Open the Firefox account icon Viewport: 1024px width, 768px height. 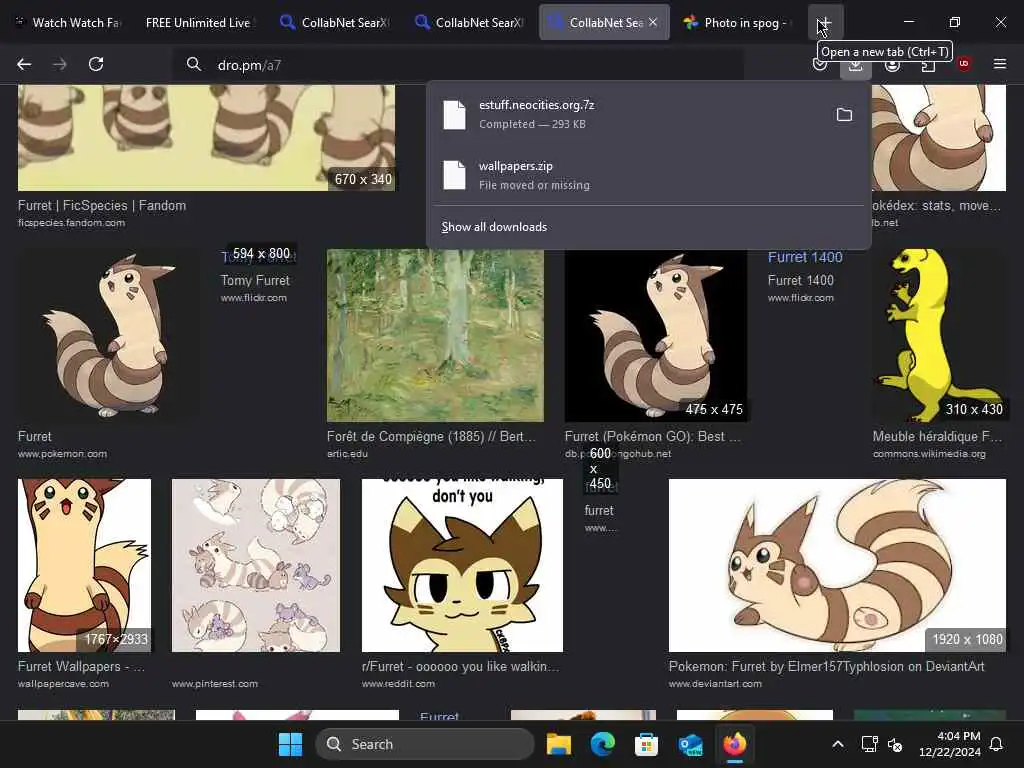892,64
